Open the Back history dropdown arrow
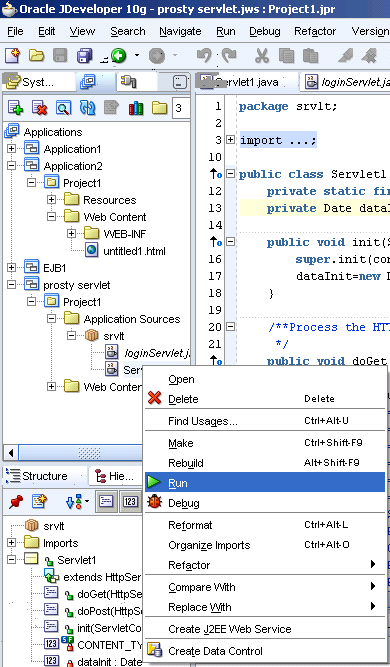The height and width of the screenshot is (667, 390). point(137,55)
